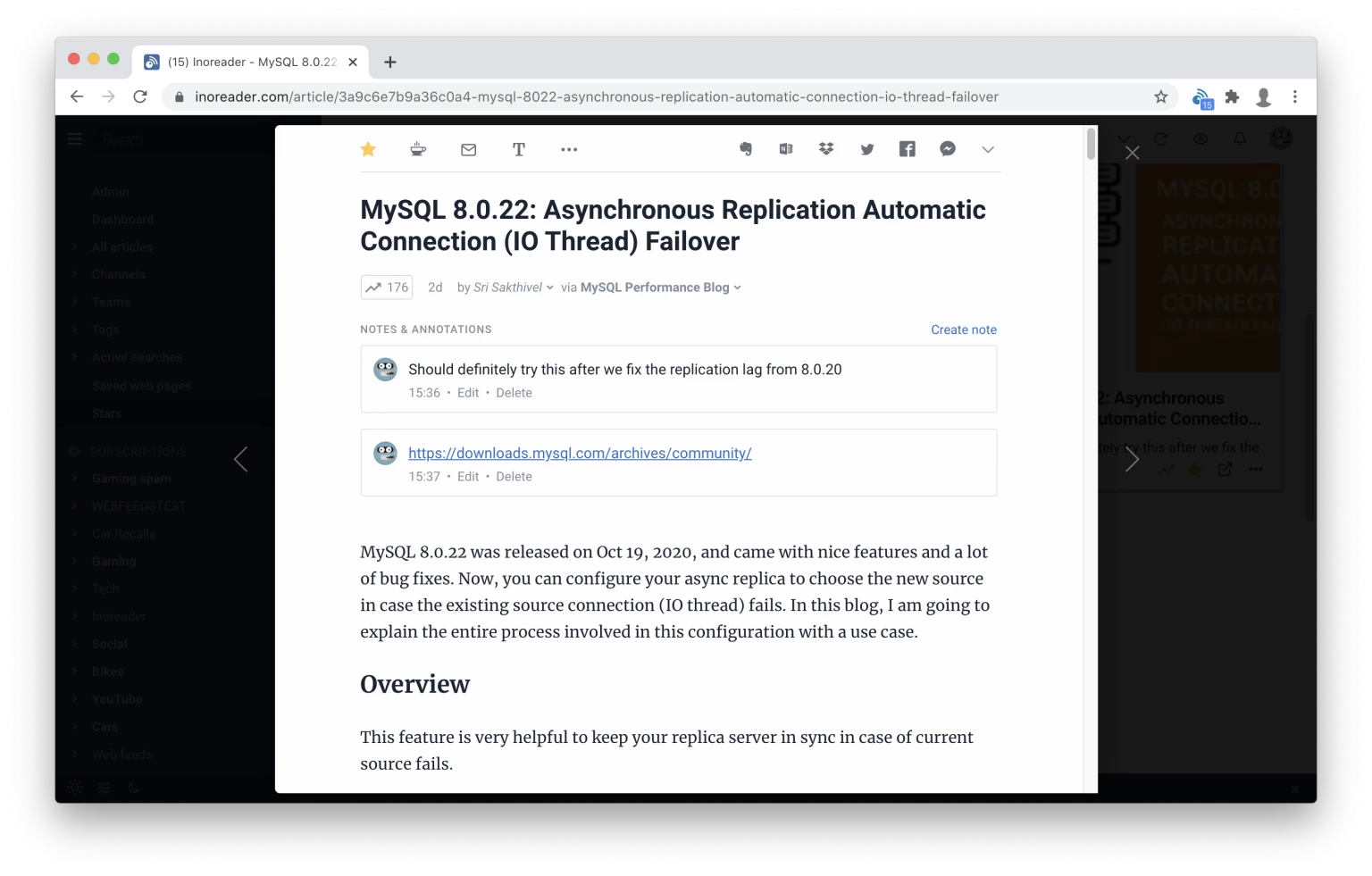Image resolution: width=1372 pixels, height=876 pixels.
Task: Save article to Evernote
Action: tap(746, 149)
